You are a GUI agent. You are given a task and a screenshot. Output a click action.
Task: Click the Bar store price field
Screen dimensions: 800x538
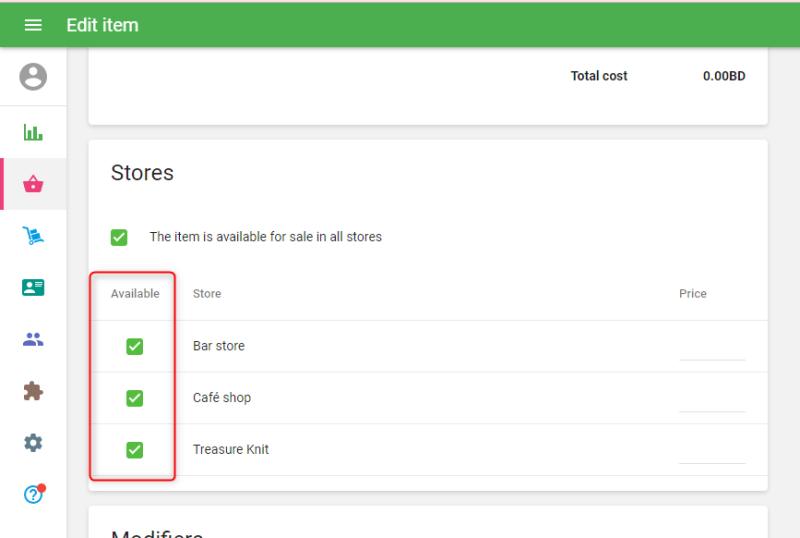pos(712,348)
